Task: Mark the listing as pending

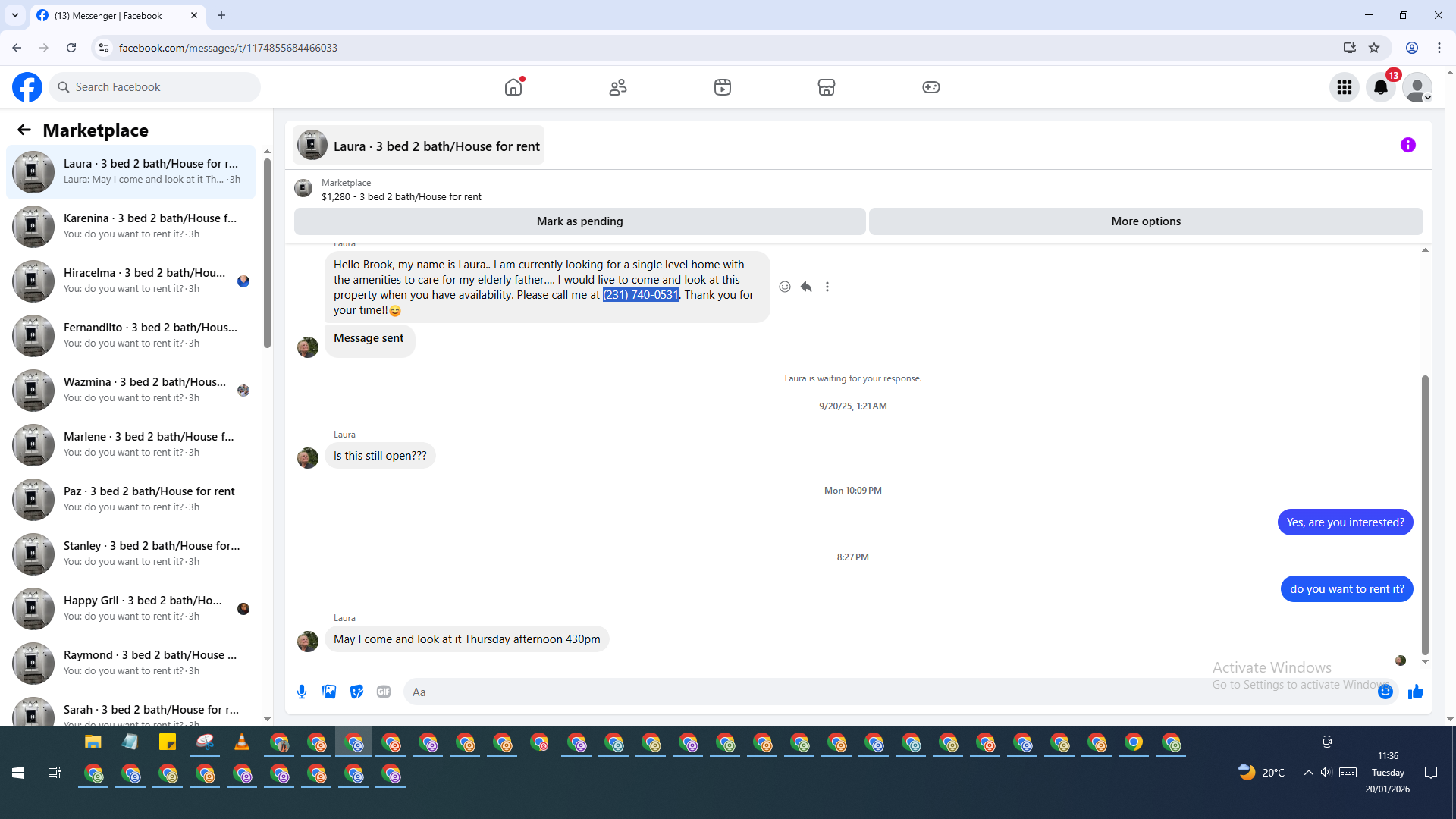Action: [x=580, y=221]
